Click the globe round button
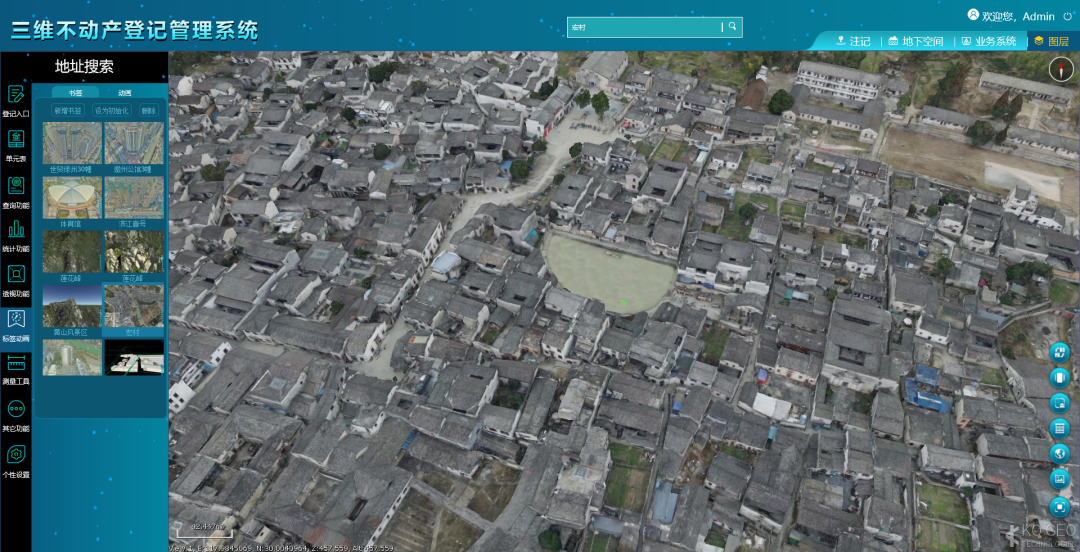Screen dimensions: 1080x552 tap(1059, 453)
